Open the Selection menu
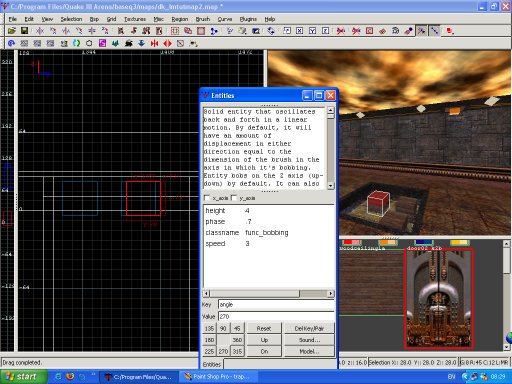The height and width of the screenshot is (384, 512). (71, 19)
